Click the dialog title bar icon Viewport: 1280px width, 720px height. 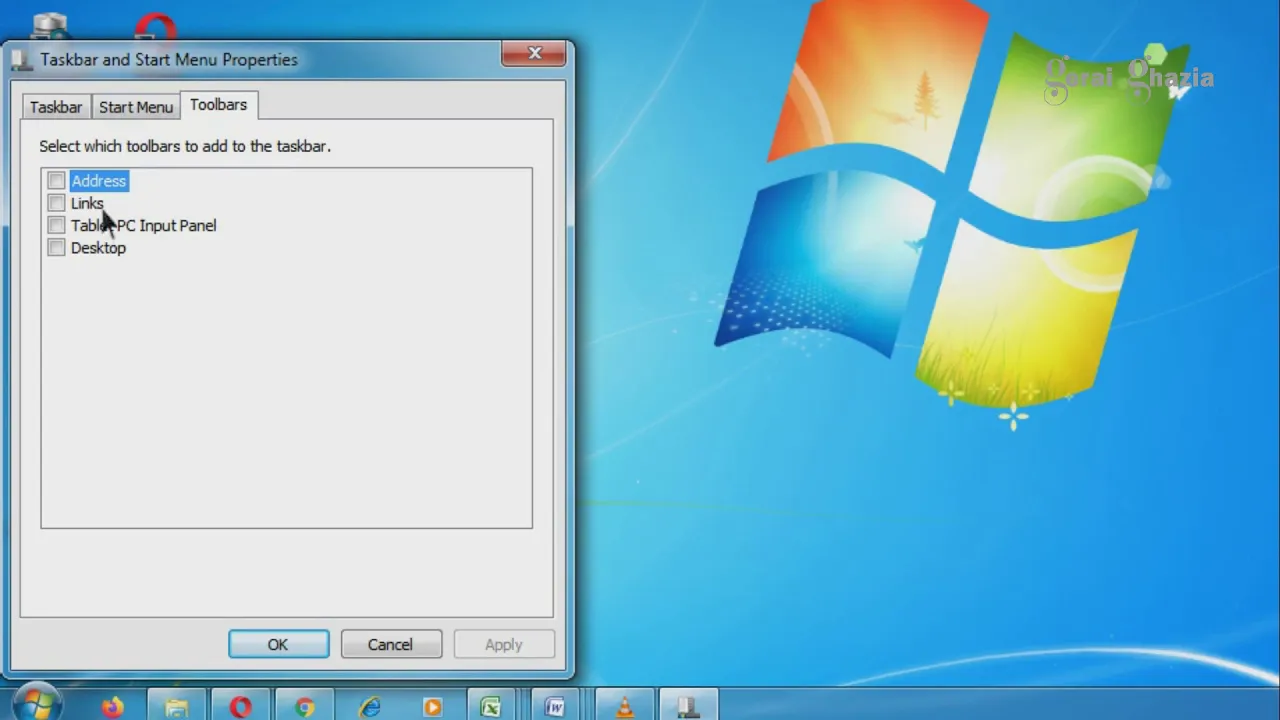coord(22,60)
